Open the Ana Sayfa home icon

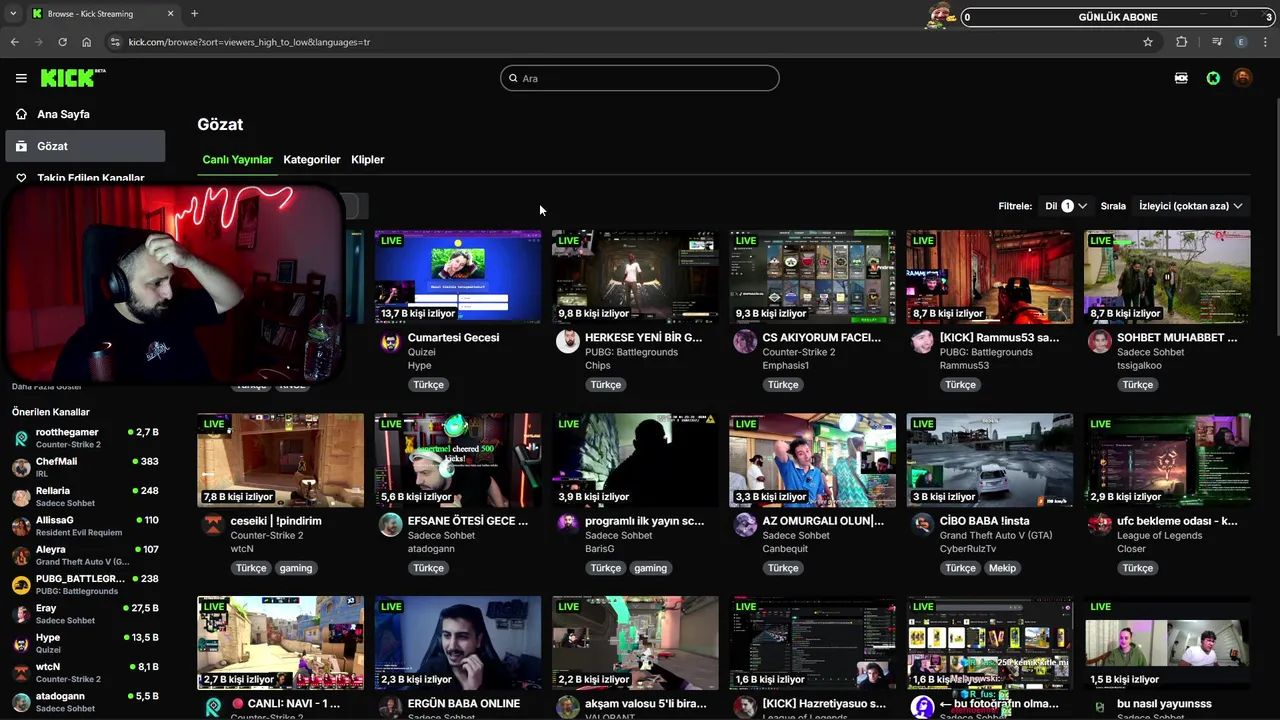[x=21, y=114]
